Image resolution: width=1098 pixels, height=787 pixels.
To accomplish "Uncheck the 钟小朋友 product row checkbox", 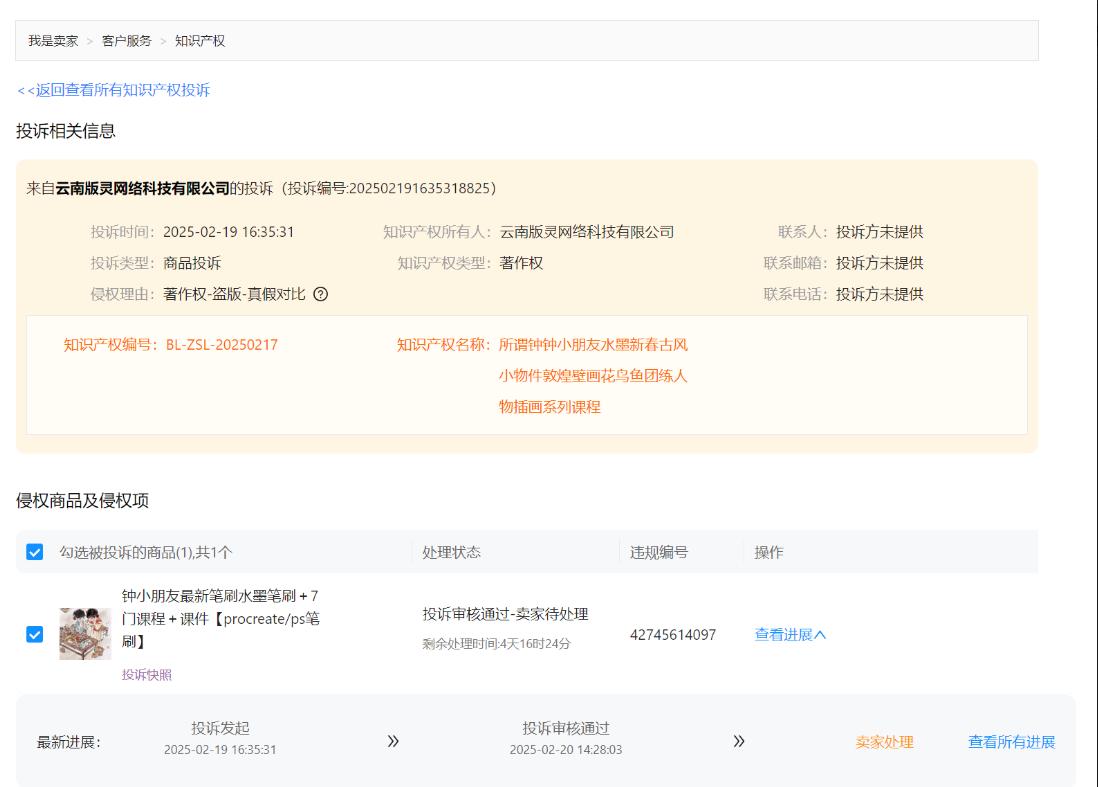I will (35, 634).
